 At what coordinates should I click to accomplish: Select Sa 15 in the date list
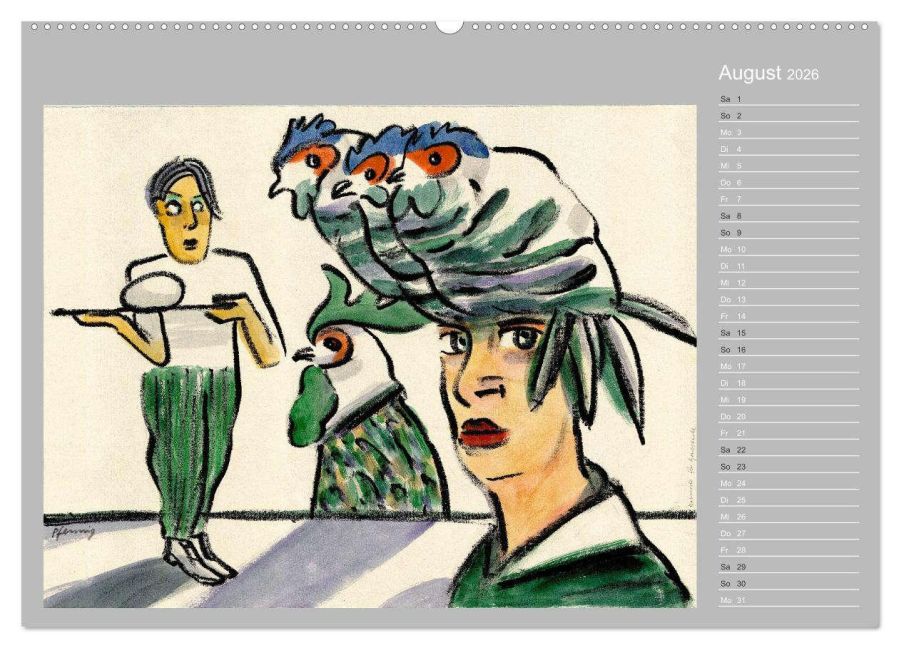788,333
